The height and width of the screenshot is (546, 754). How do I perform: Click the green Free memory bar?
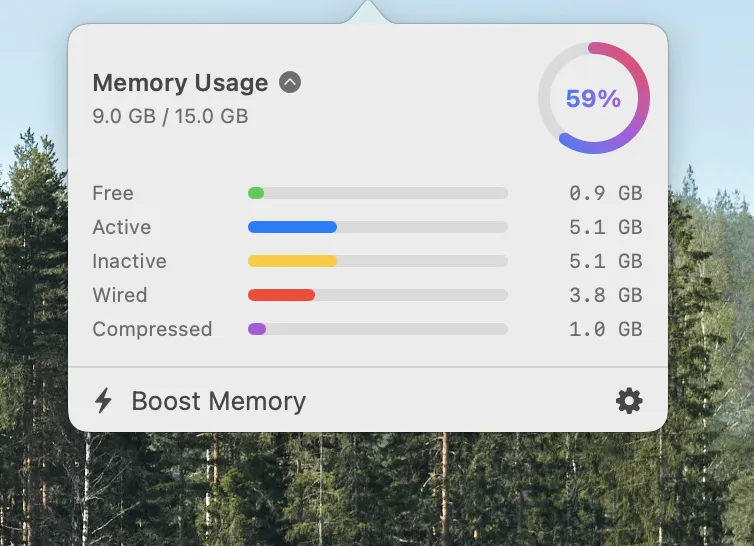tap(256, 193)
